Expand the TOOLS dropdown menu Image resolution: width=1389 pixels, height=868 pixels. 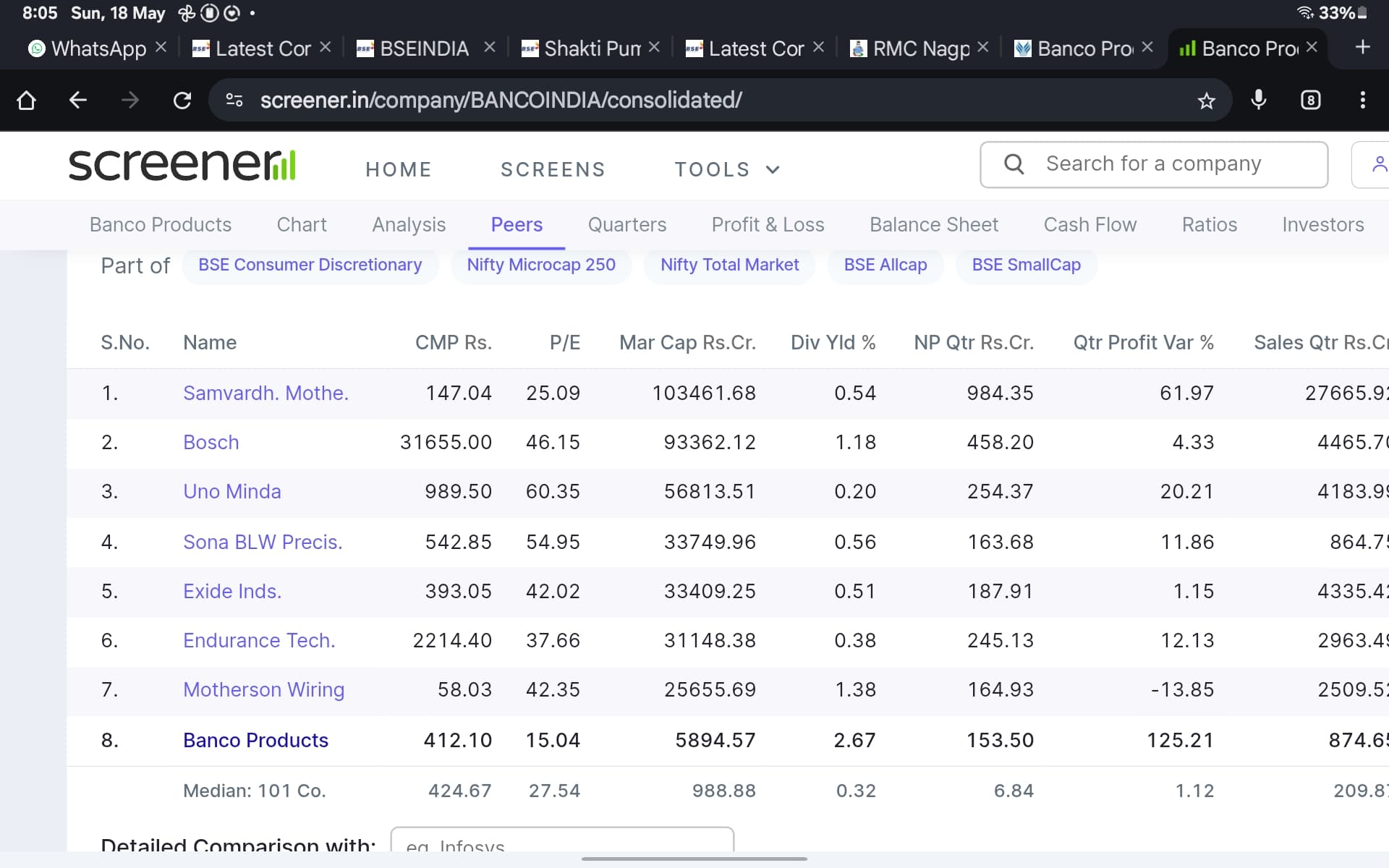coord(727,169)
